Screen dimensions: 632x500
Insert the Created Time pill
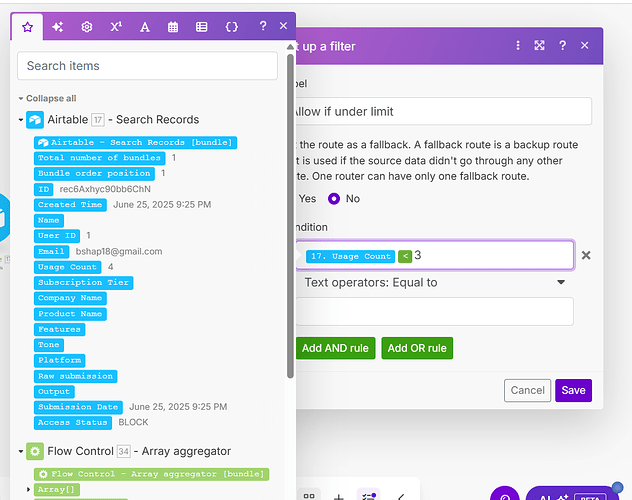pos(70,205)
